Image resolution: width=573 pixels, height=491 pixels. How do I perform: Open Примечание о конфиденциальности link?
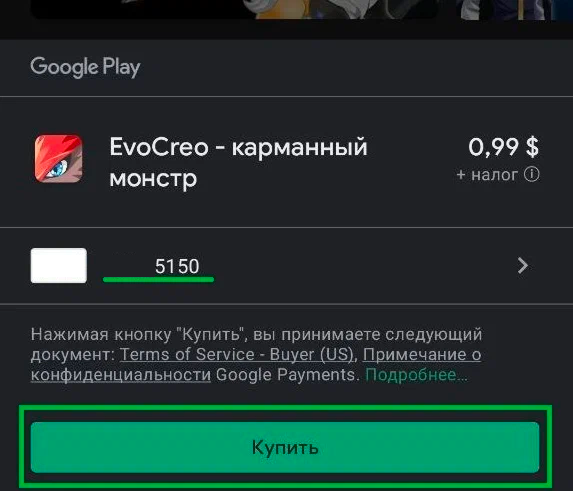[x=256, y=365]
